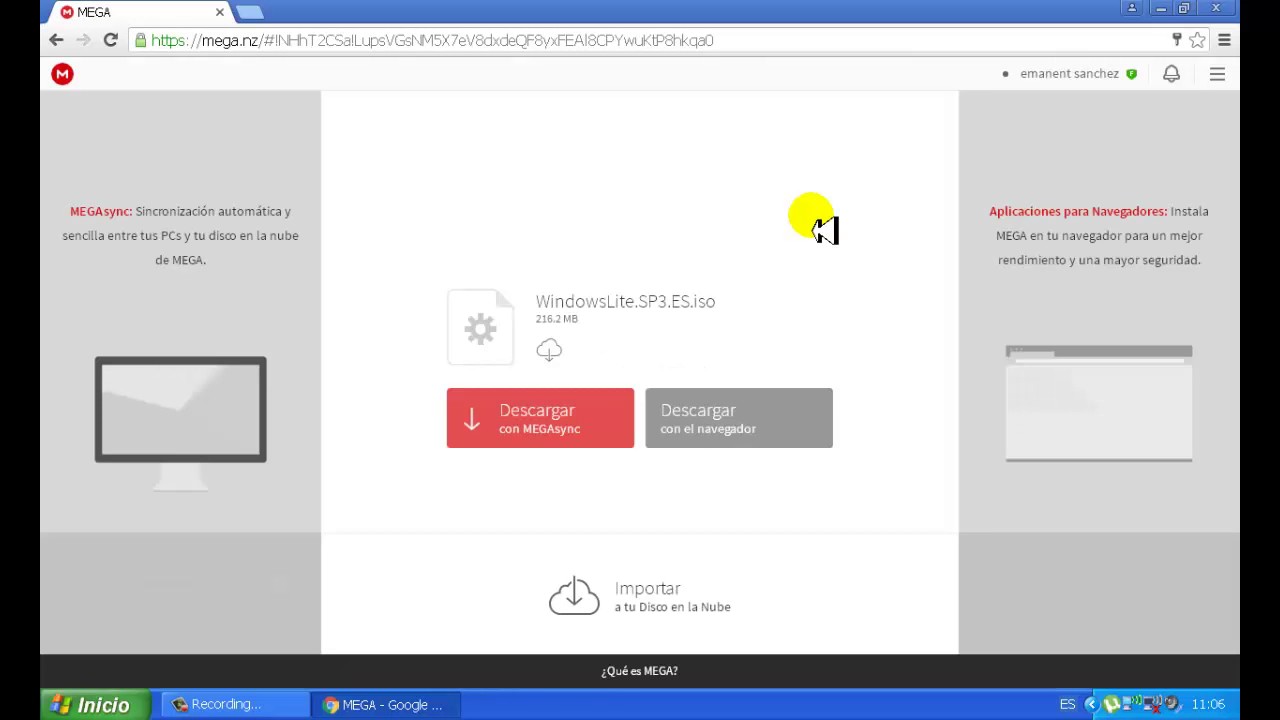Screen dimensions: 1280x720
Task: Click the browser window illustration
Action: click(x=1099, y=403)
